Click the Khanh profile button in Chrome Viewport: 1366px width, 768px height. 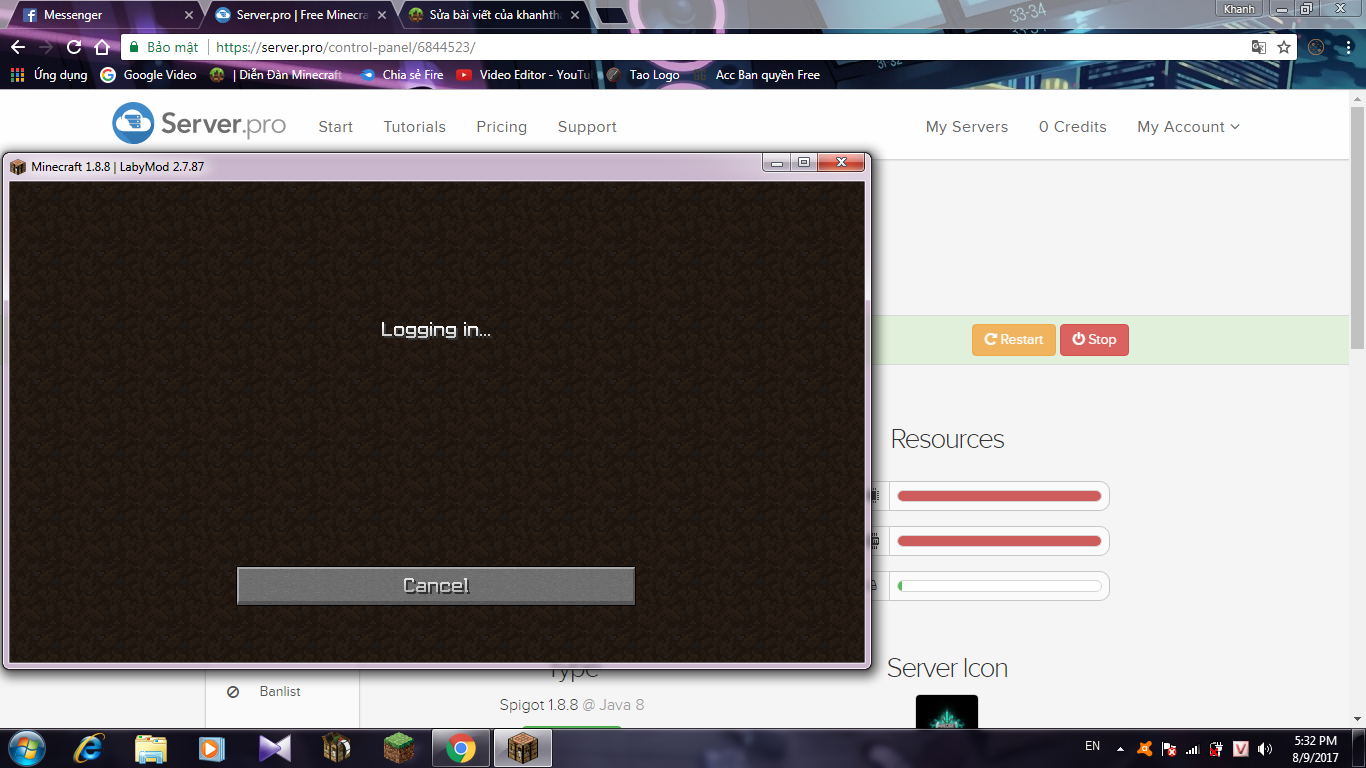(1239, 9)
